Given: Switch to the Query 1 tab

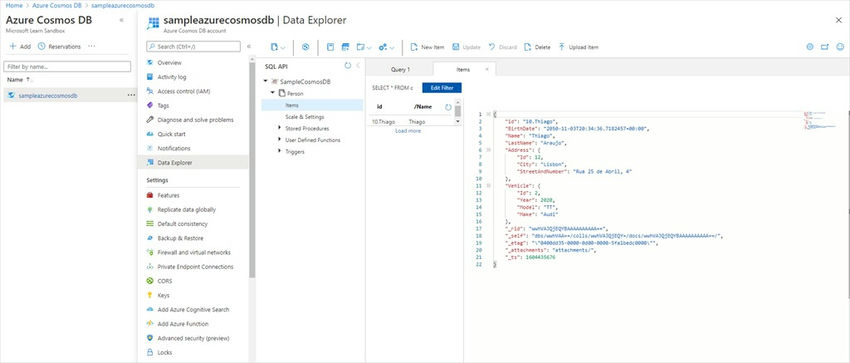Looking at the screenshot, I should point(400,69).
